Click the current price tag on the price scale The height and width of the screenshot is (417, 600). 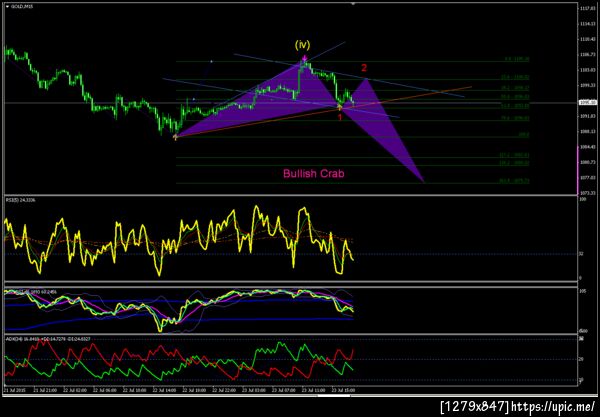point(587,103)
